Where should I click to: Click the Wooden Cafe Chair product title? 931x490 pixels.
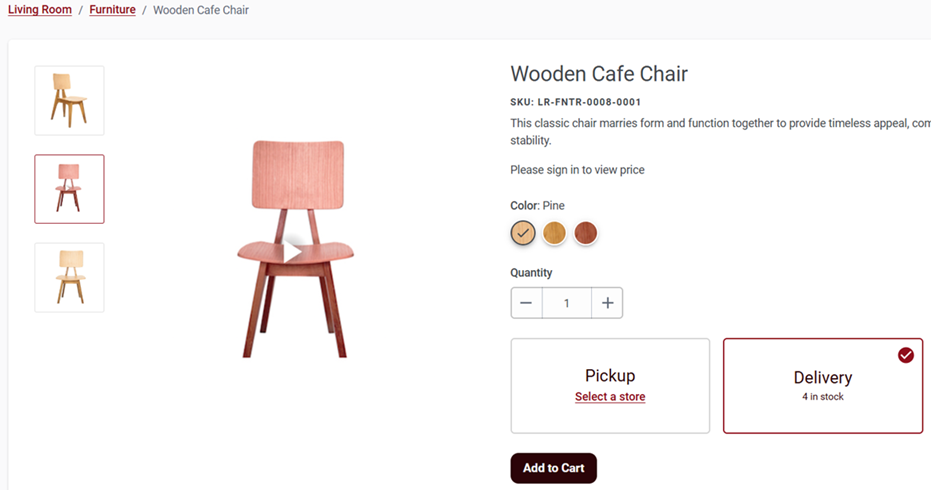point(599,74)
